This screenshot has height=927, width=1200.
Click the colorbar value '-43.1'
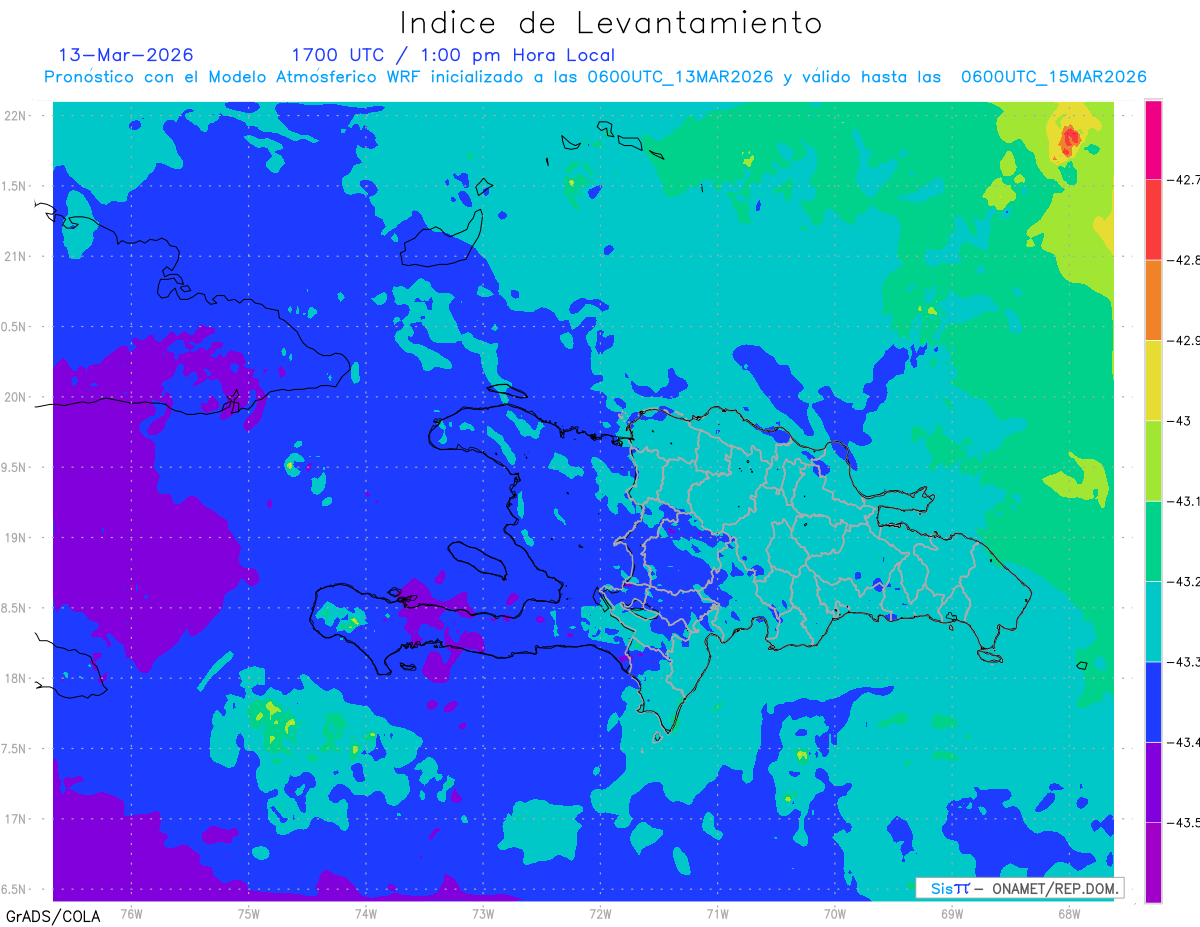point(1183,501)
